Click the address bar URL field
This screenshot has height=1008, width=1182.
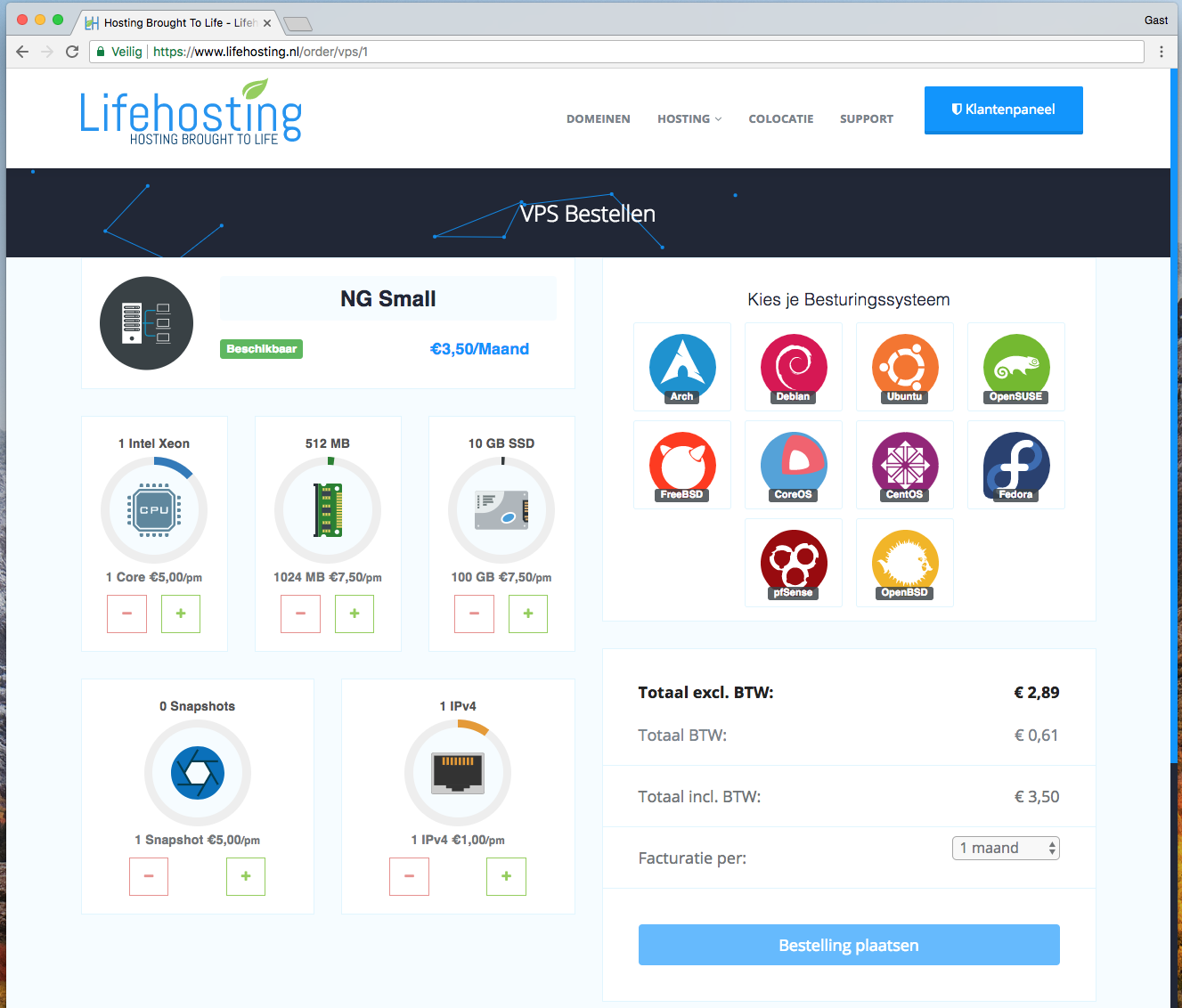tap(616, 52)
